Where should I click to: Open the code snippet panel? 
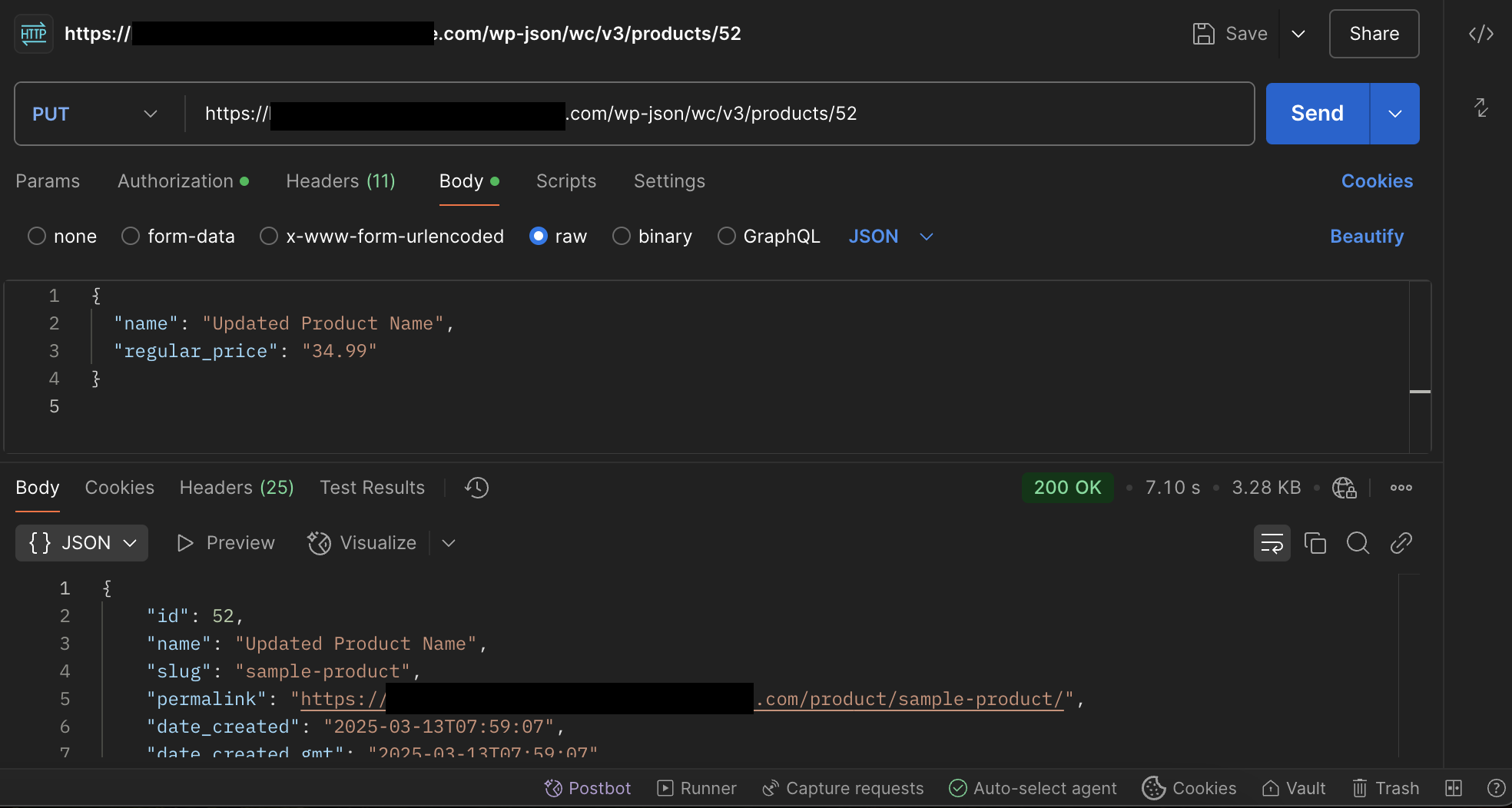1480,33
